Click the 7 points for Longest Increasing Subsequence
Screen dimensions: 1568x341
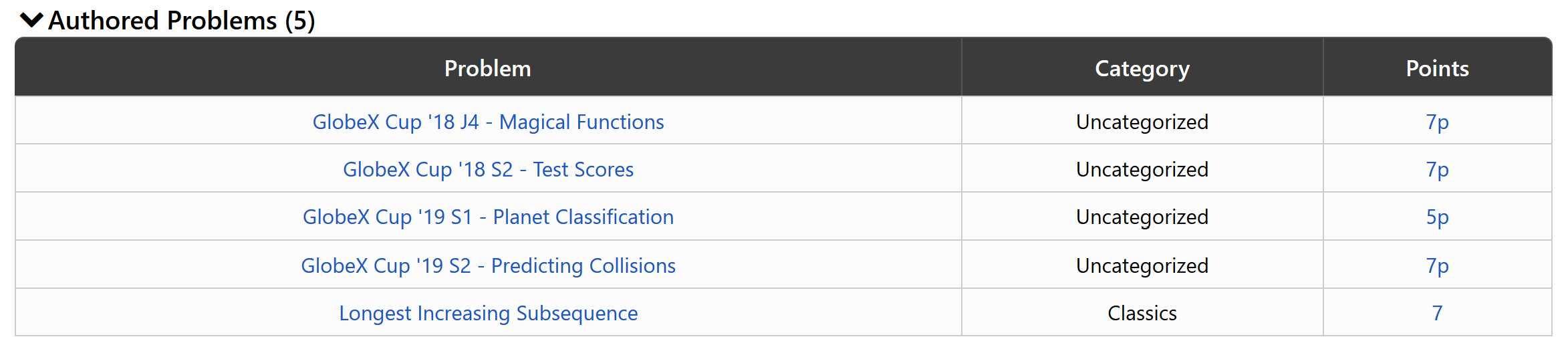coord(1437,314)
